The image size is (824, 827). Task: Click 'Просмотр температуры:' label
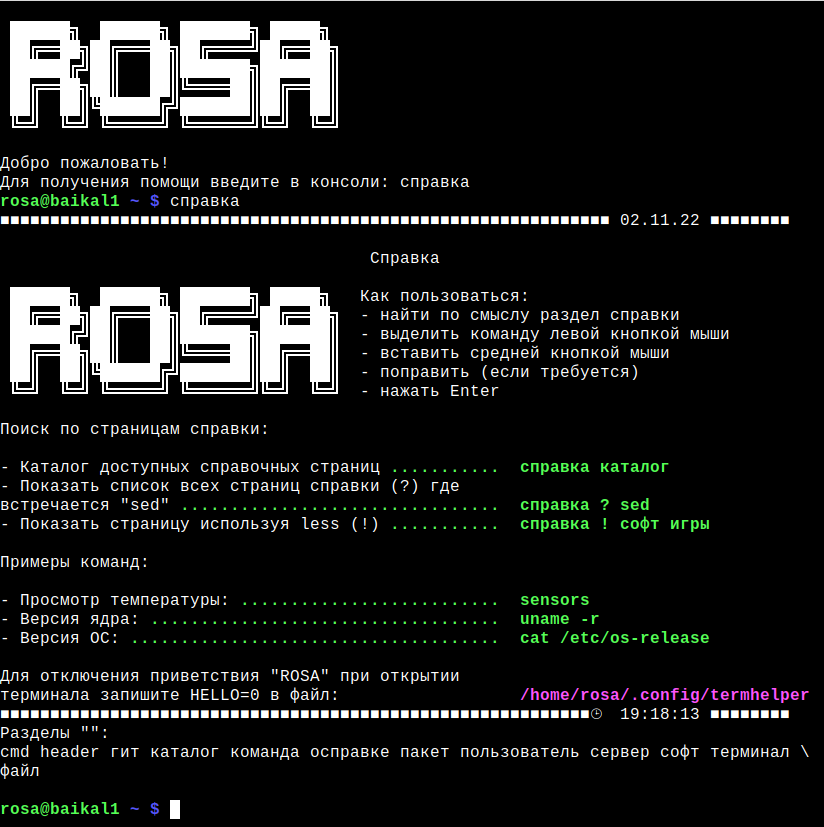(124, 600)
